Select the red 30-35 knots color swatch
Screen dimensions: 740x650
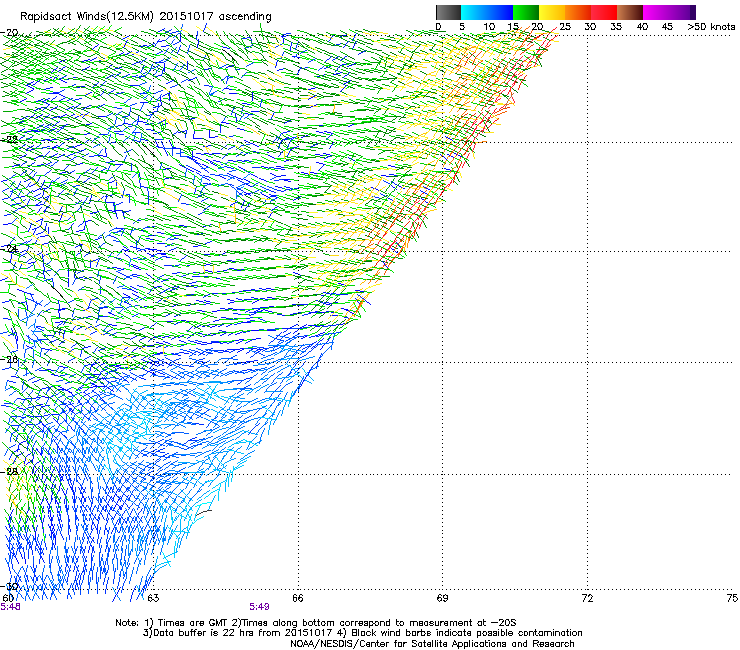(x=604, y=12)
